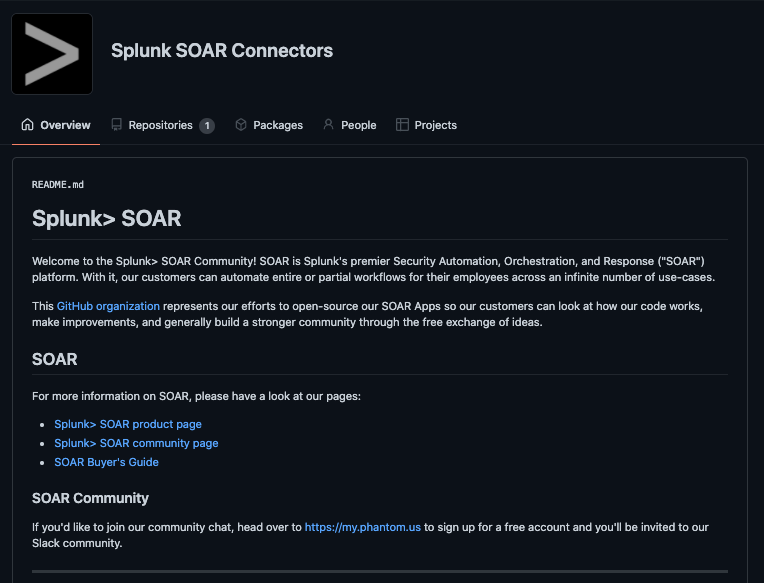Open the Splunk> SOAR community page link
The height and width of the screenshot is (583, 764).
136,443
